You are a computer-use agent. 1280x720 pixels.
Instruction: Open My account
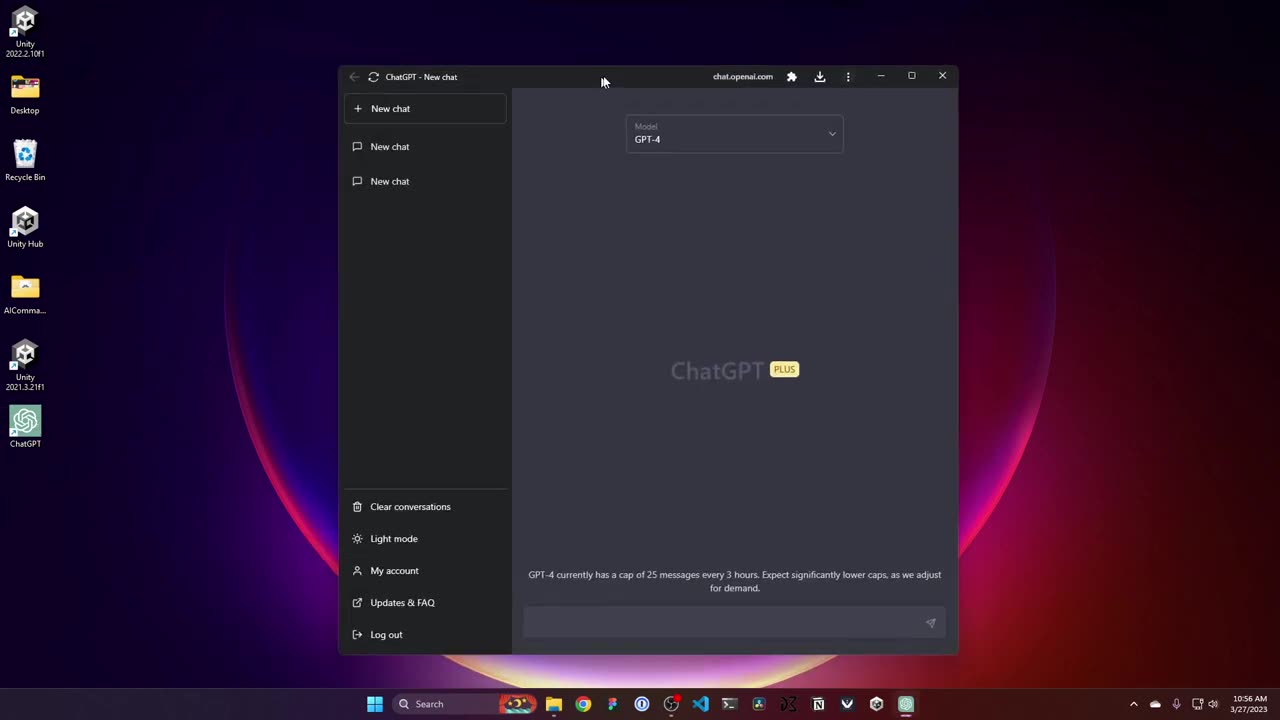point(425,571)
